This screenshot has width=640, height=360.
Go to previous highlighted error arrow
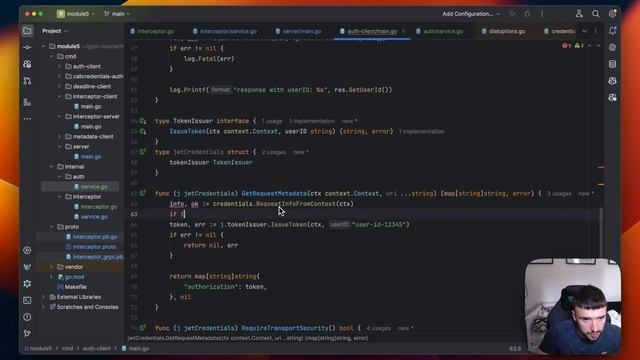pyautogui.click(x=589, y=45)
